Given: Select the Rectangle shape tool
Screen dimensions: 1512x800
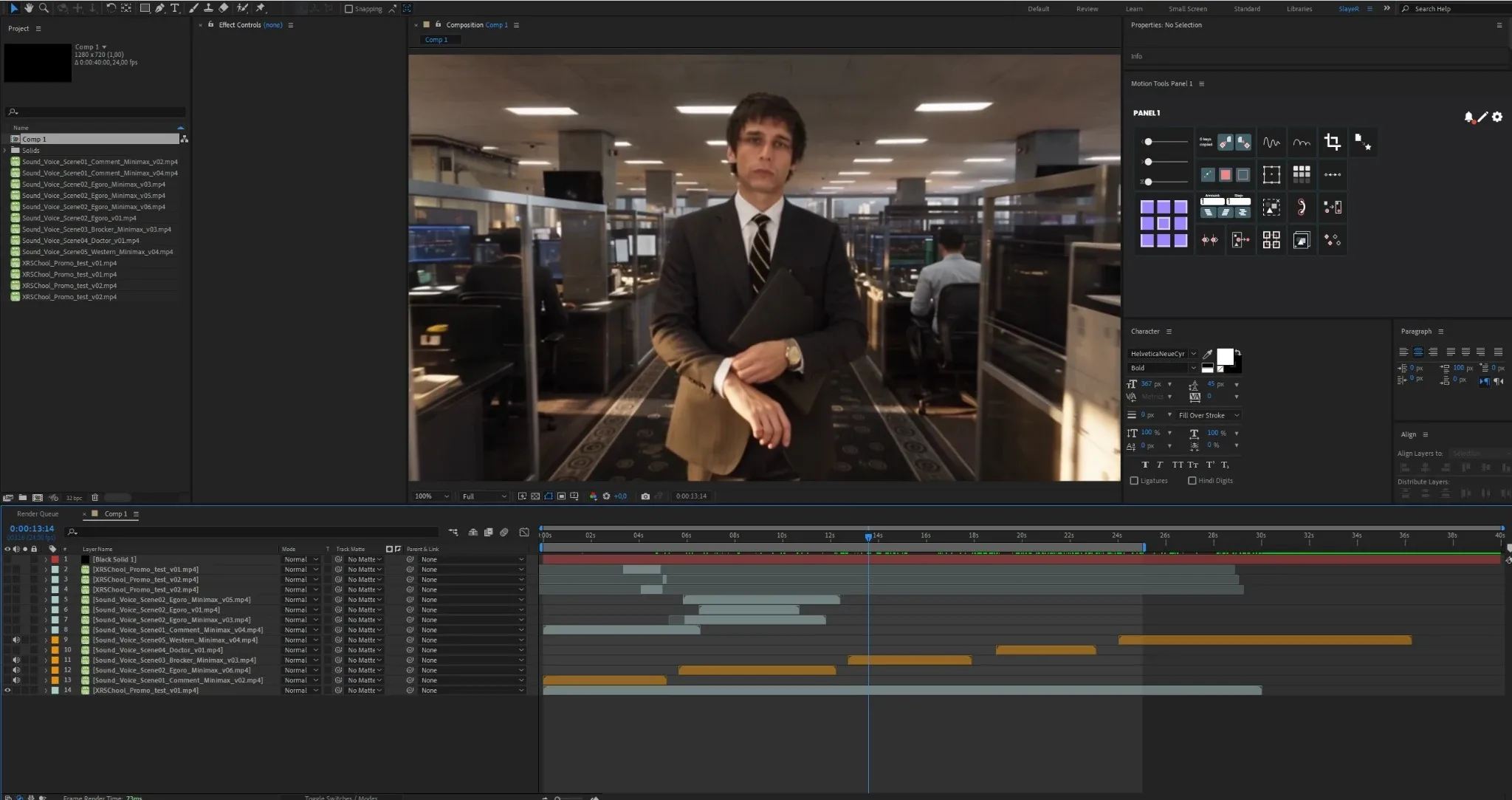Looking at the screenshot, I should point(145,8).
